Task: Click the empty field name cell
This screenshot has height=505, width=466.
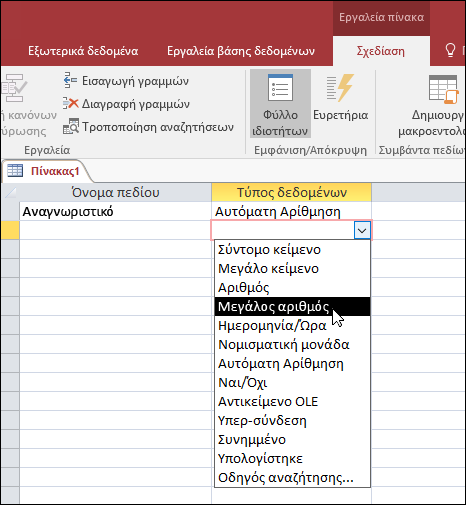Action: click(x=115, y=230)
